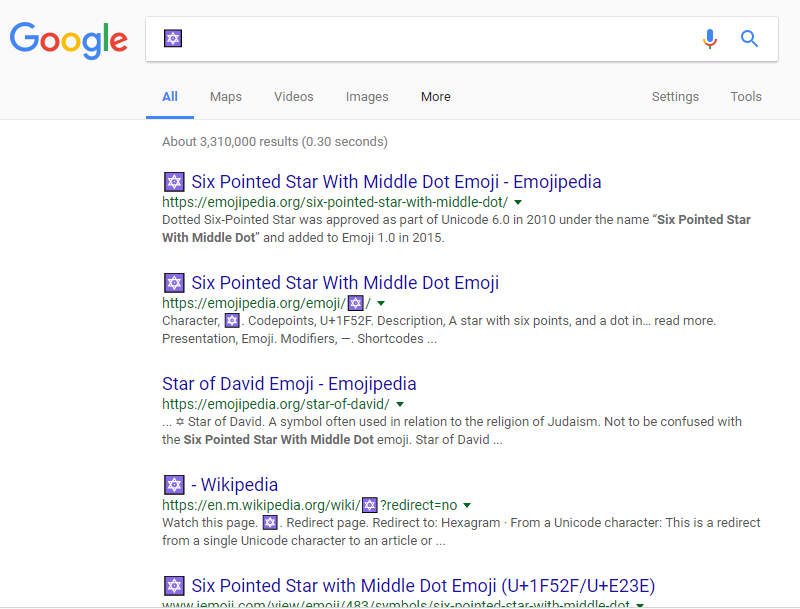Open the 'Six Pointed Star With Middle Dot Emoji - Emojipedia' result
The image size is (800, 609).
coord(396,182)
